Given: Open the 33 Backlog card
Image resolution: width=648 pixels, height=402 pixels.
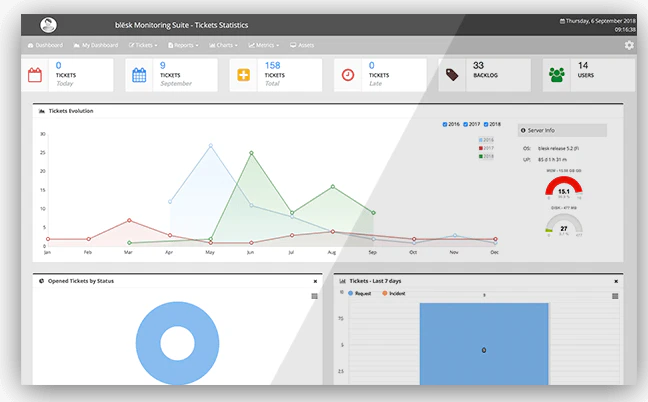Looking at the screenshot, I should point(485,75).
